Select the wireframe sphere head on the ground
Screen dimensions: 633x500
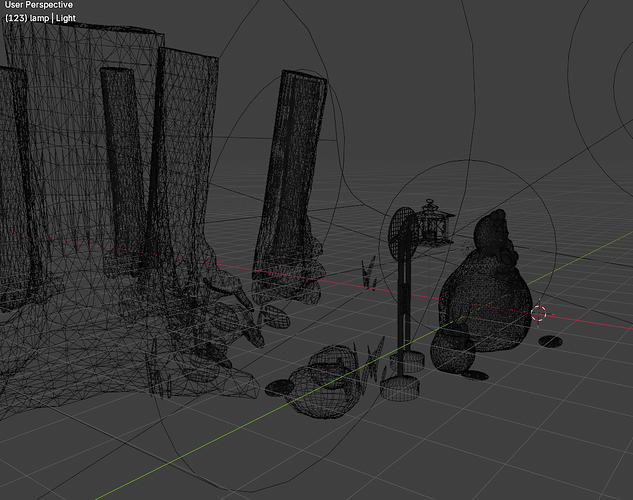(325, 381)
